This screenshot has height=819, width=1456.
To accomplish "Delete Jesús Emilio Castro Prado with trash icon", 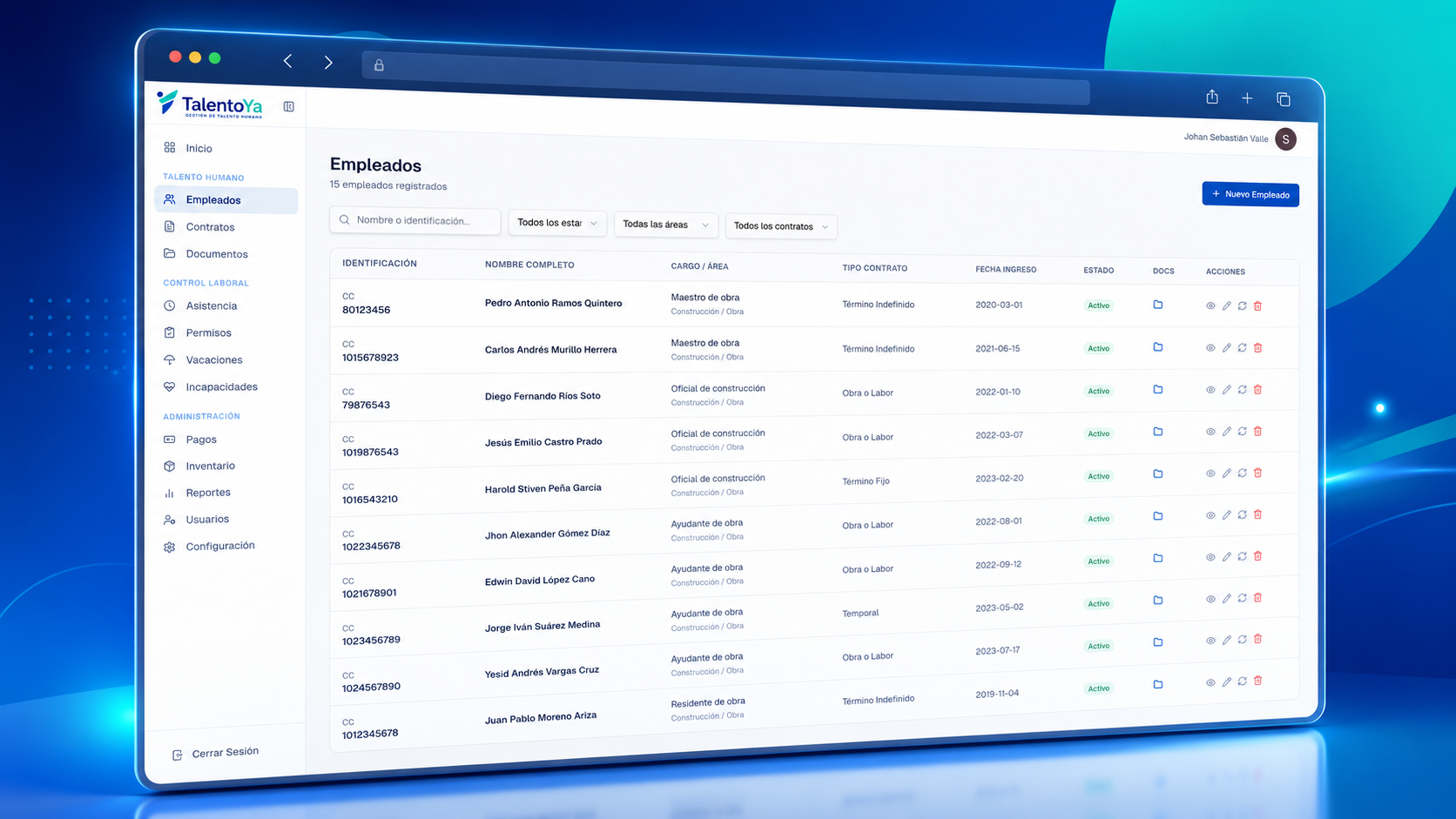I will click(1257, 431).
